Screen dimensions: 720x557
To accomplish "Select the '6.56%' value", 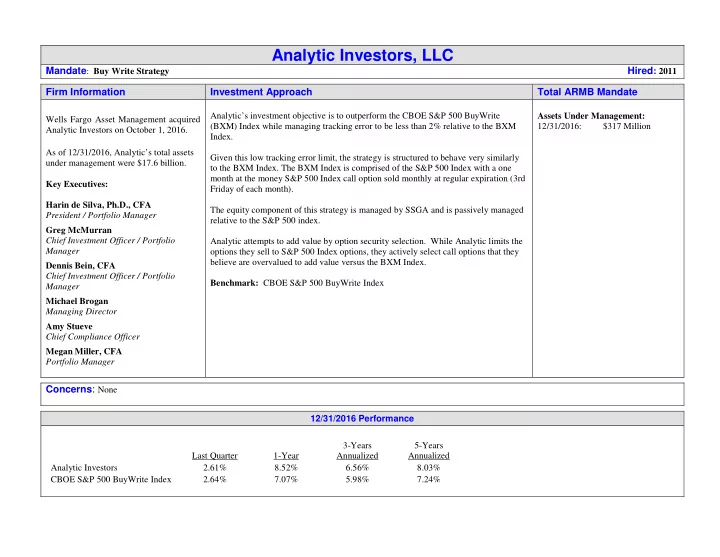I will coord(357,467).
